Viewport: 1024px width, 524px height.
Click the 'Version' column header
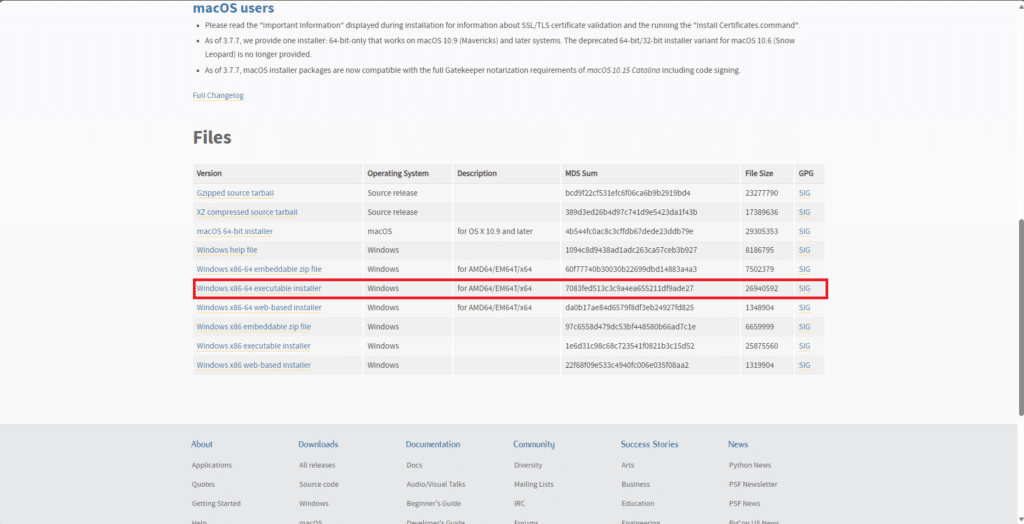point(209,174)
